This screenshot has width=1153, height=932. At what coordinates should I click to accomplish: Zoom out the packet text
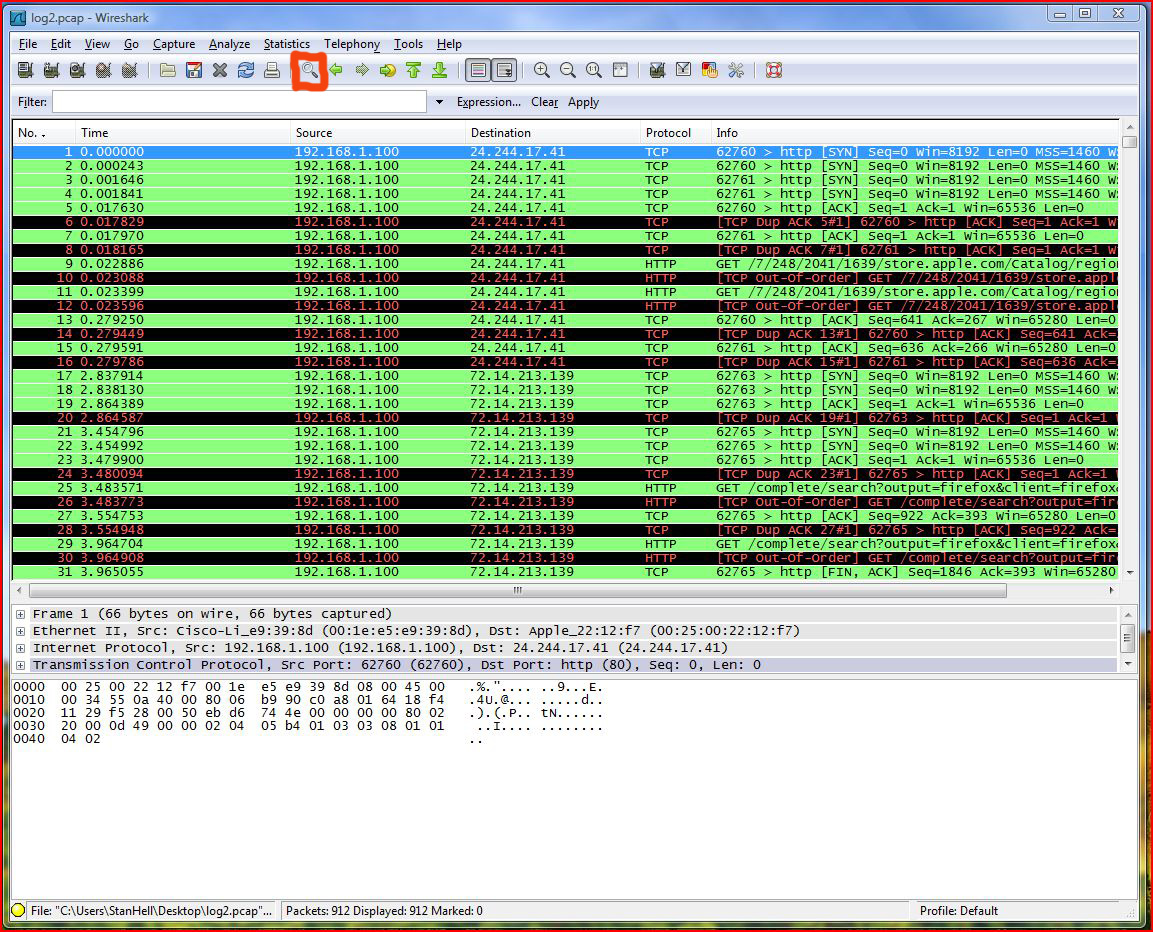pos(568,71)
